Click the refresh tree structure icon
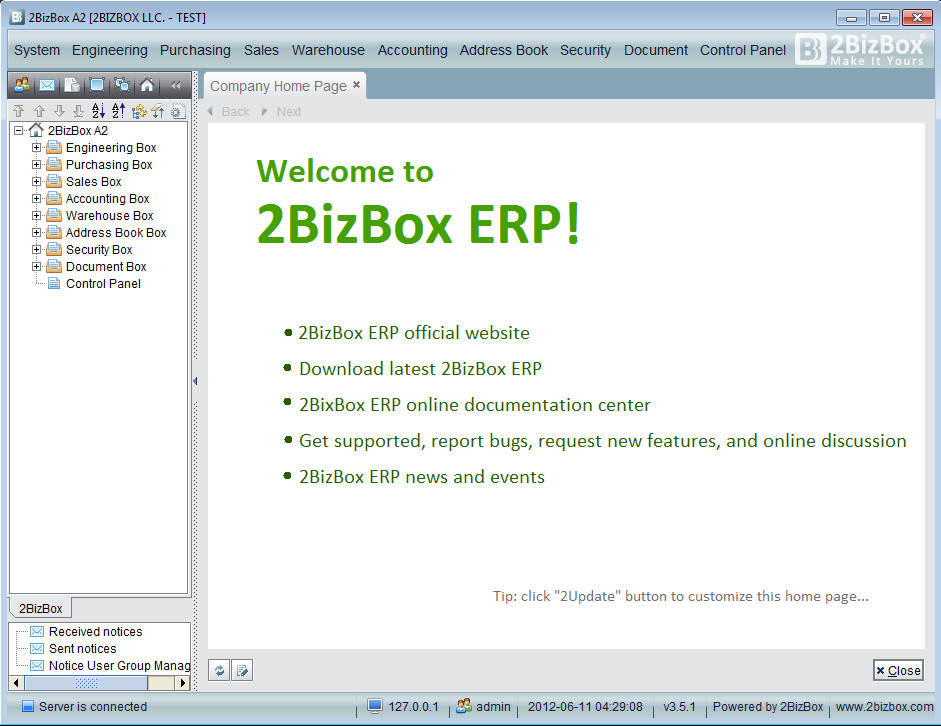This screenshot has height=726, width=941. coord(139,111)
